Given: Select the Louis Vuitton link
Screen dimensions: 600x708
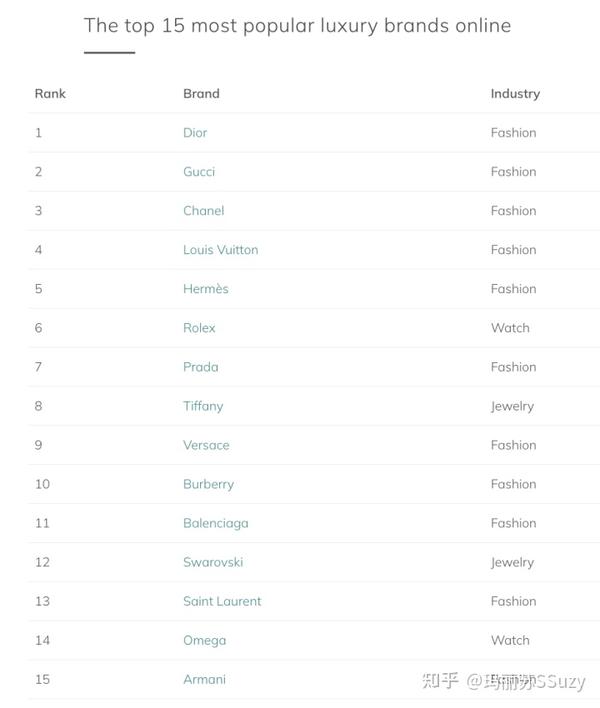Looking at the screenshot, I should 220,250.
